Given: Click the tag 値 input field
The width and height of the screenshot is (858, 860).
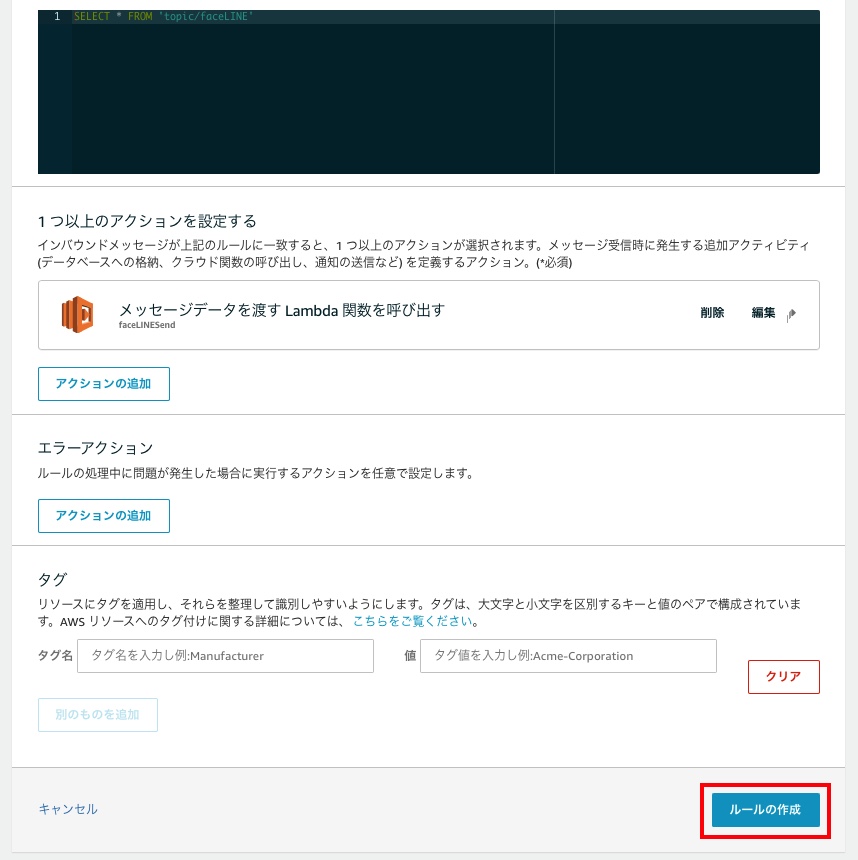Looking at the screenshot, I should [x=568, y=655].
